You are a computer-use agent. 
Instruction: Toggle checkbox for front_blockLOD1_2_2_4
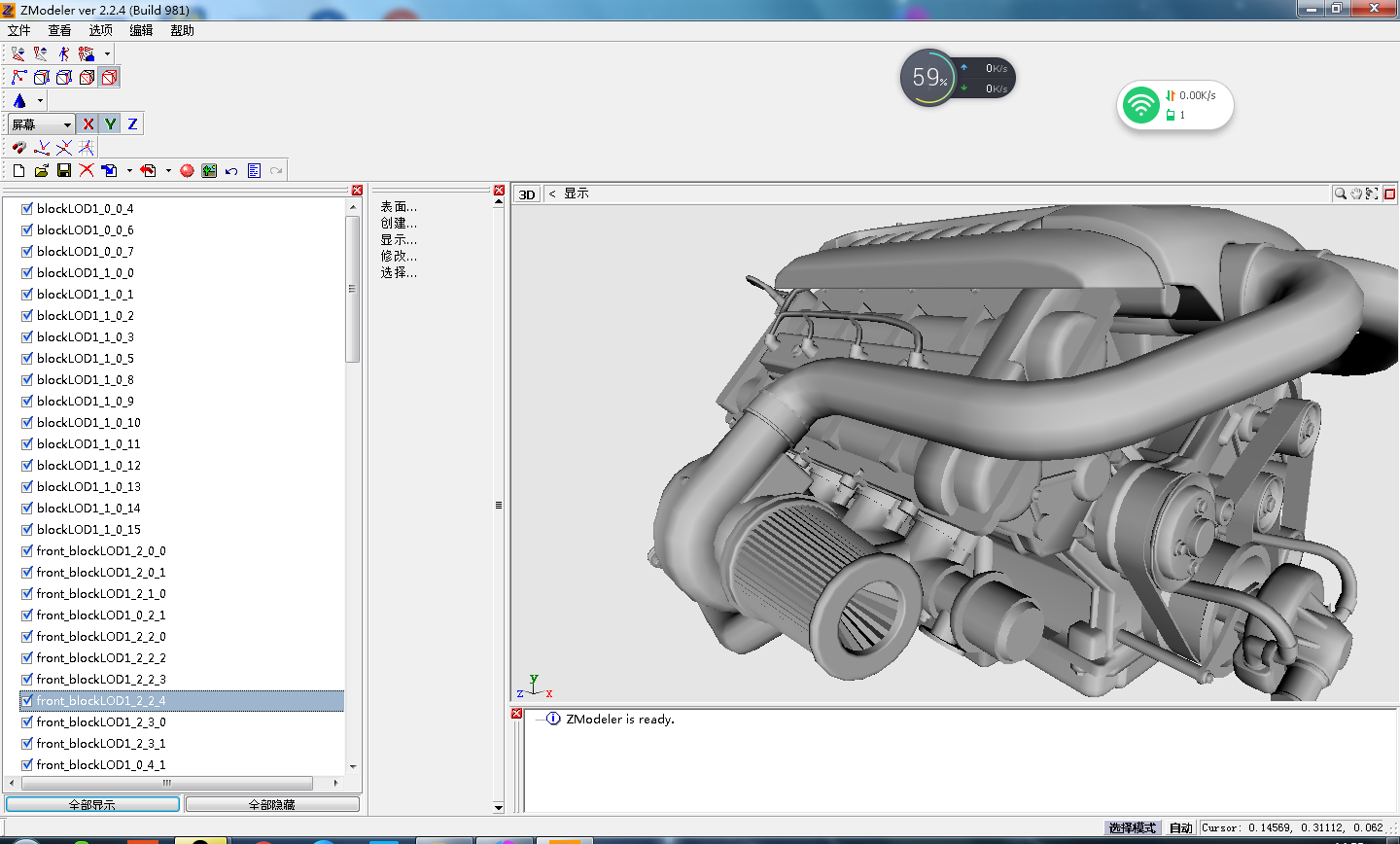[27, 700]
